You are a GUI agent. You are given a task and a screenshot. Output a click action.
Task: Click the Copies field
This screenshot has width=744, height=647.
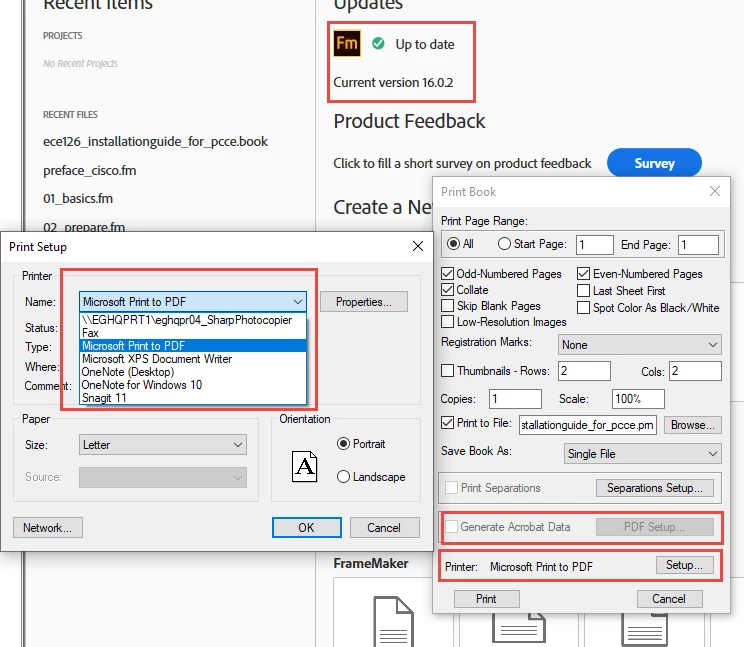515,398
